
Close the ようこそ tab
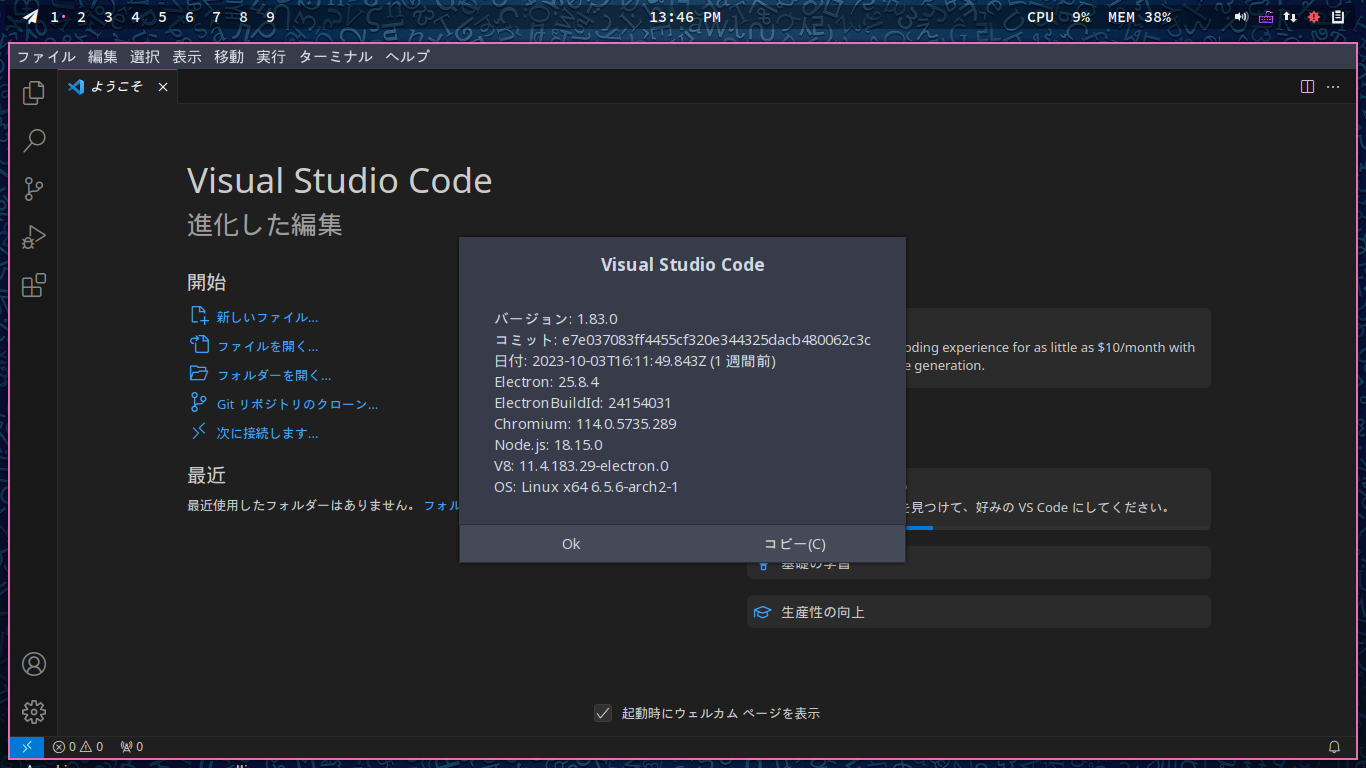163,87
